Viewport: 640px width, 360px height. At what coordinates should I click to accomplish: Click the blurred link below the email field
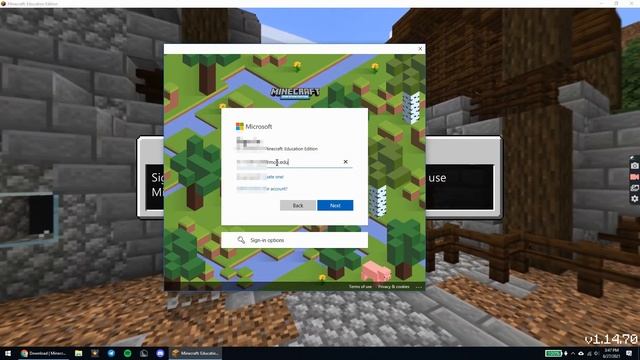click(260, 177)
